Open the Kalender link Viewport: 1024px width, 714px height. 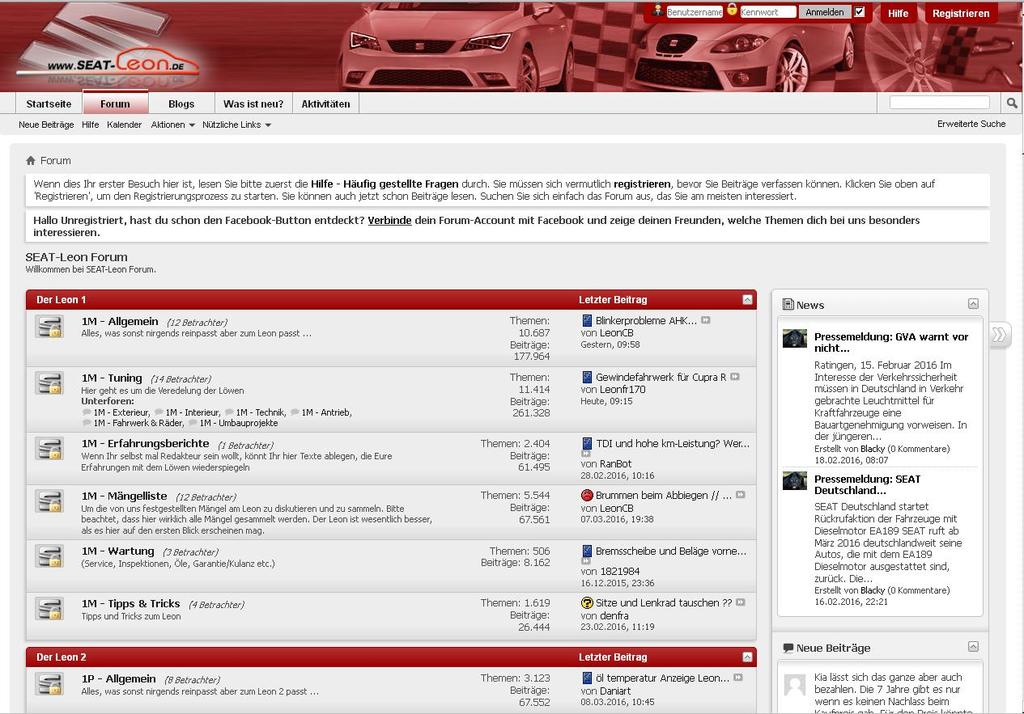coord(124,125)
